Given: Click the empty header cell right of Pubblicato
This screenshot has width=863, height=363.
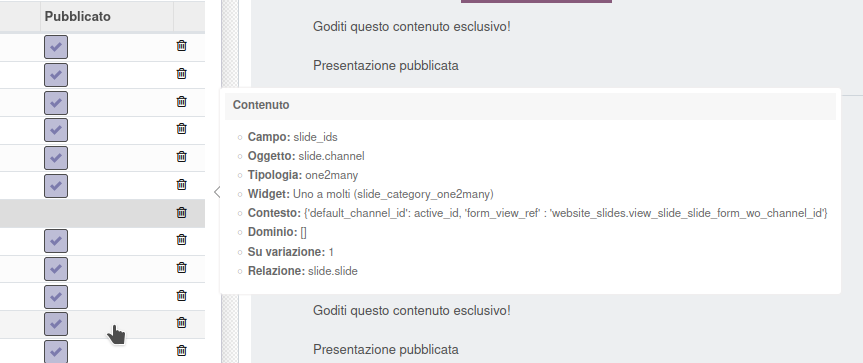Looking at the screenshot, I should tap(189, 16).
